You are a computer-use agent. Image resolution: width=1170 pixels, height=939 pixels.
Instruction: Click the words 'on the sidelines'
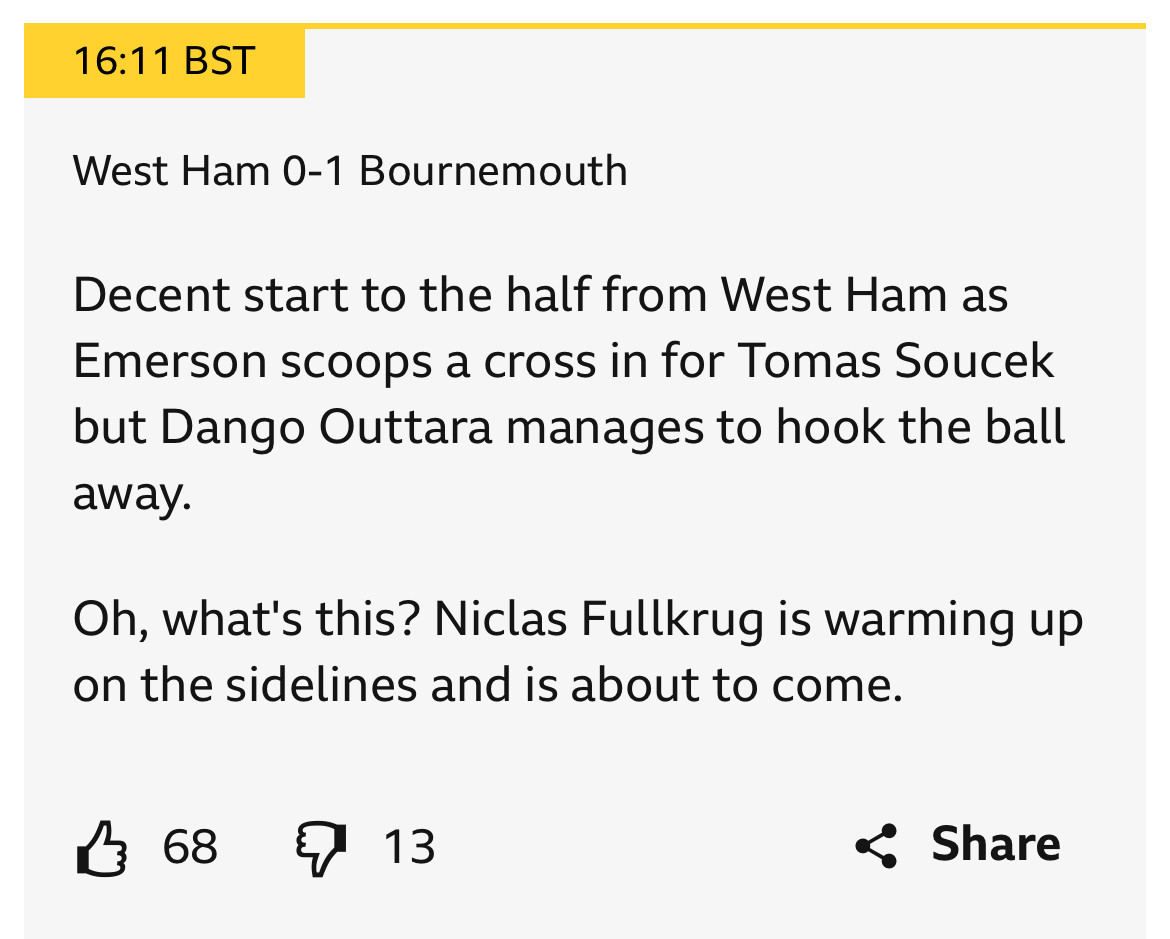tap(245, 684)
